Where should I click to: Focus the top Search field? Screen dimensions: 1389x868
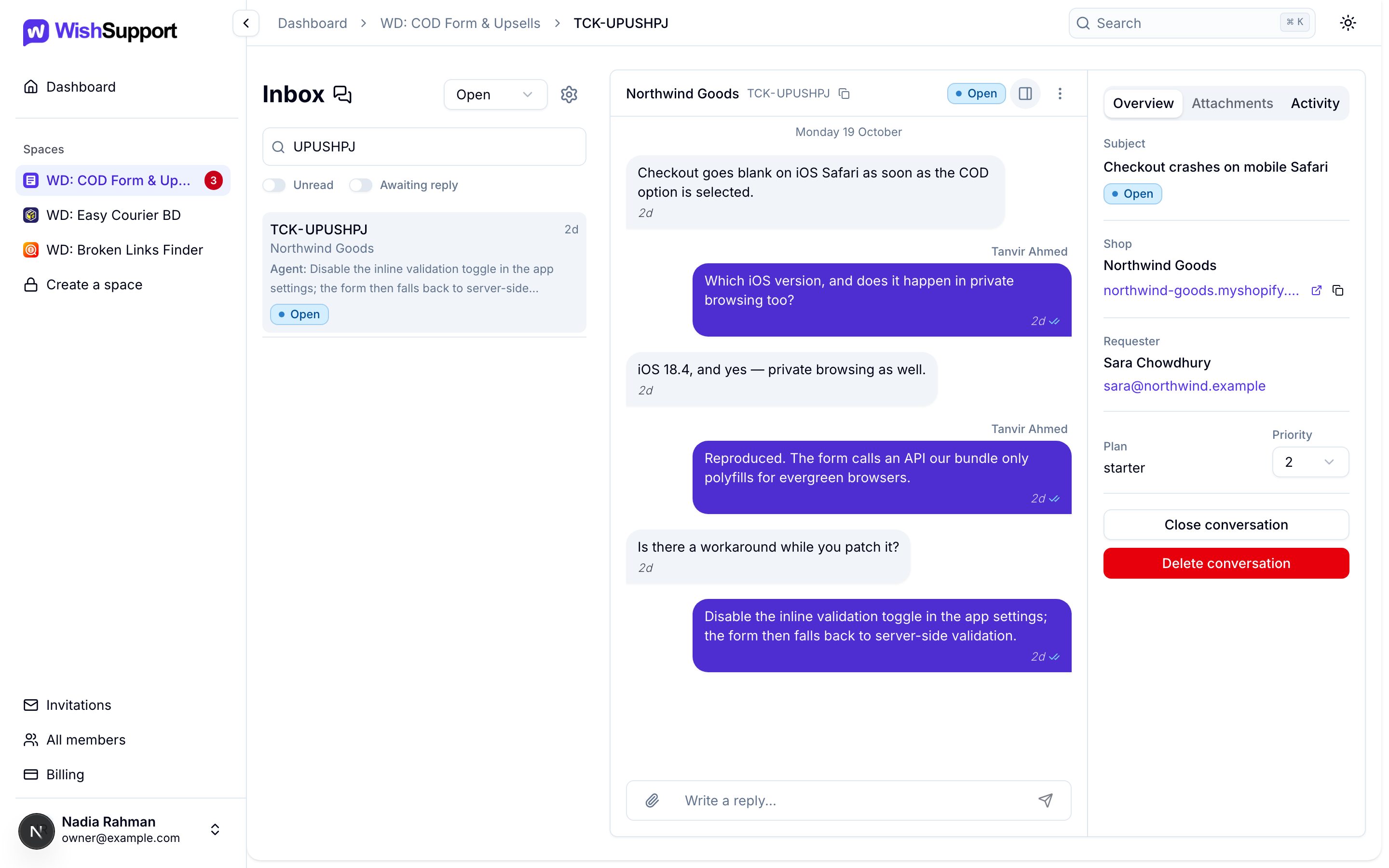tap(1192, 23)
